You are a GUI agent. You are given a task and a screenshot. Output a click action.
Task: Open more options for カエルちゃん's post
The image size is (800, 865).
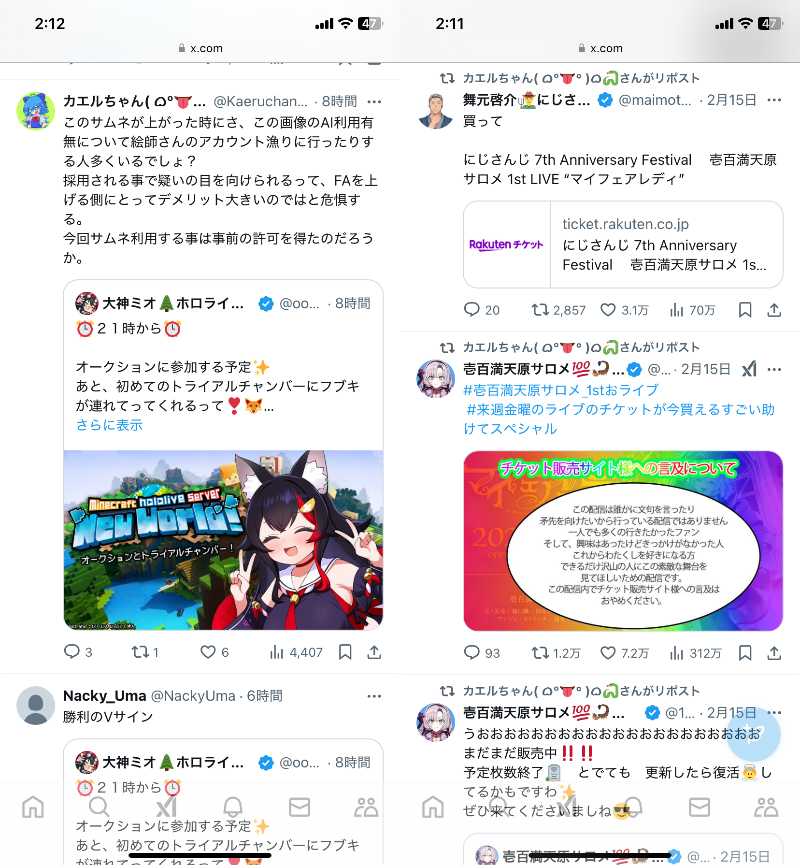click(374, 102)
